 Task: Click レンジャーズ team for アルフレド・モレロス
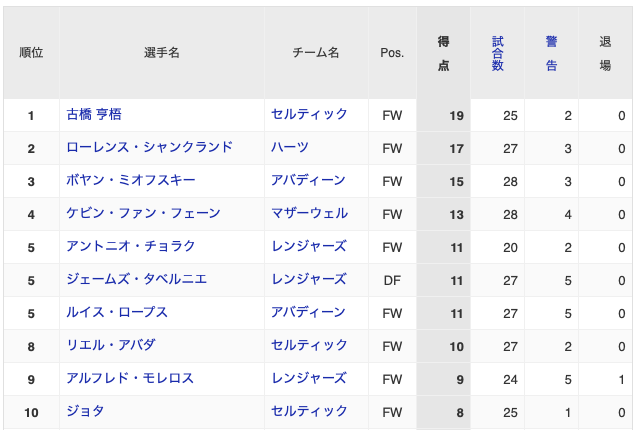pyautogui.click(x=309, y=378)
